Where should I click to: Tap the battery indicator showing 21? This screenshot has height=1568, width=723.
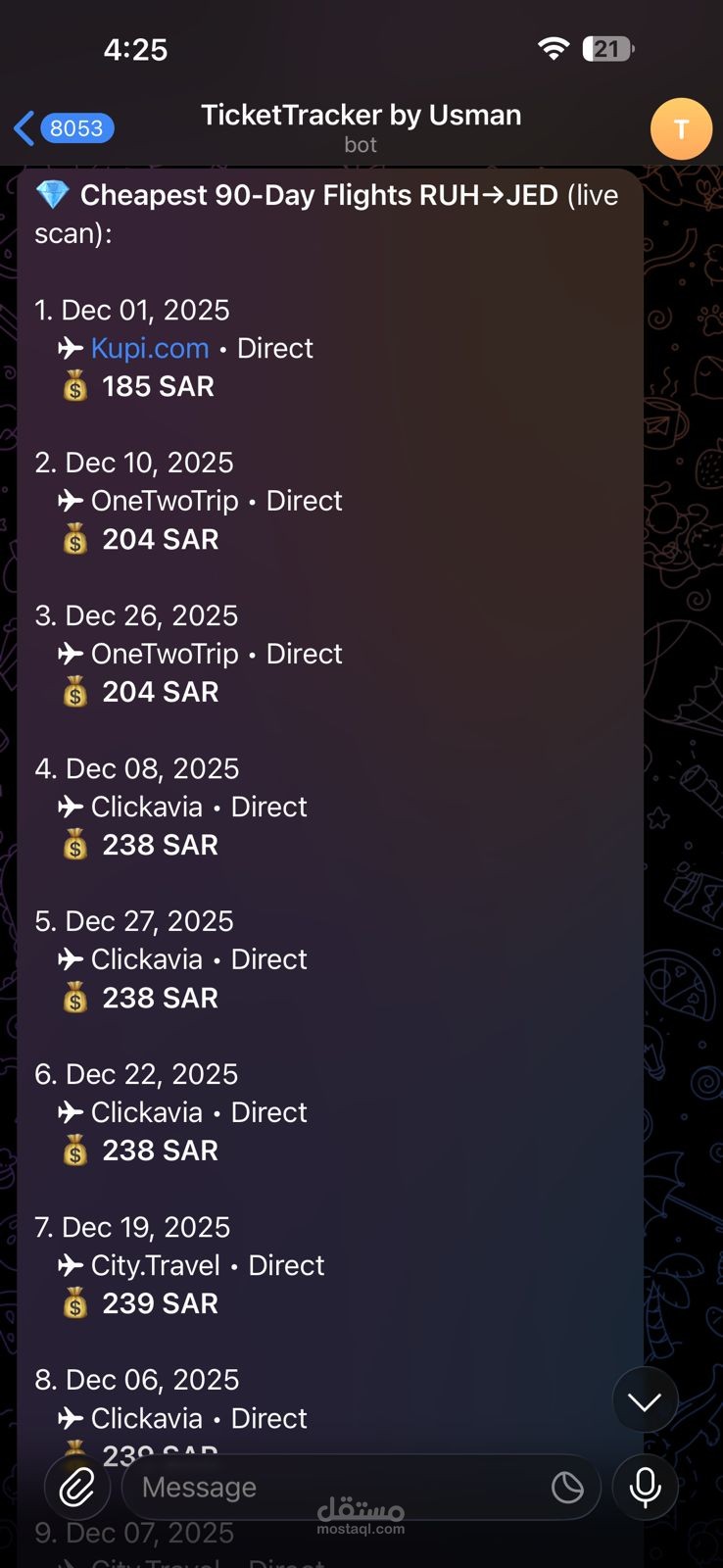608,48
